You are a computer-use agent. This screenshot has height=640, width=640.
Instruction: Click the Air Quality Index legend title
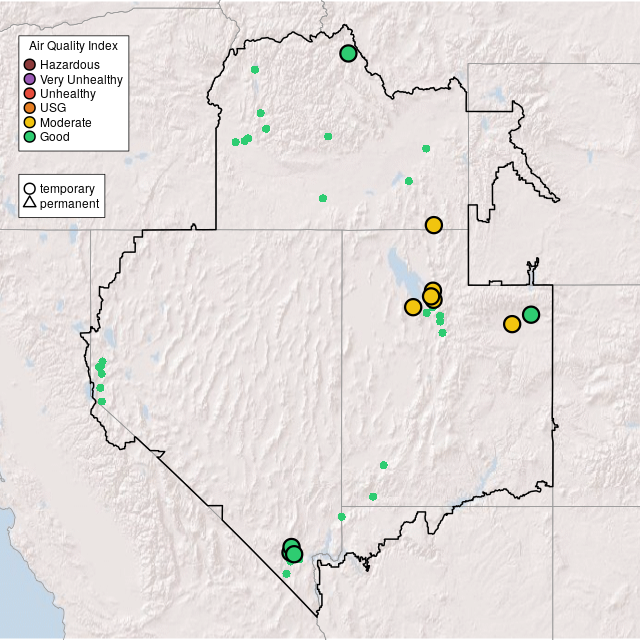pyautogui.click(x=74, y=46)
